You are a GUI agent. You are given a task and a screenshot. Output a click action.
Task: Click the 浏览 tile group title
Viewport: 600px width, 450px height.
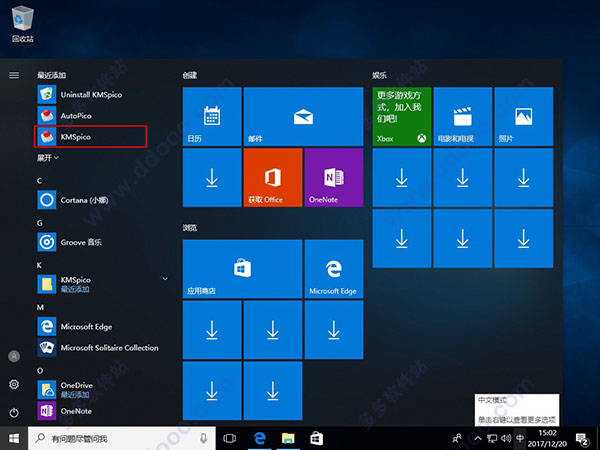[190, 228]
